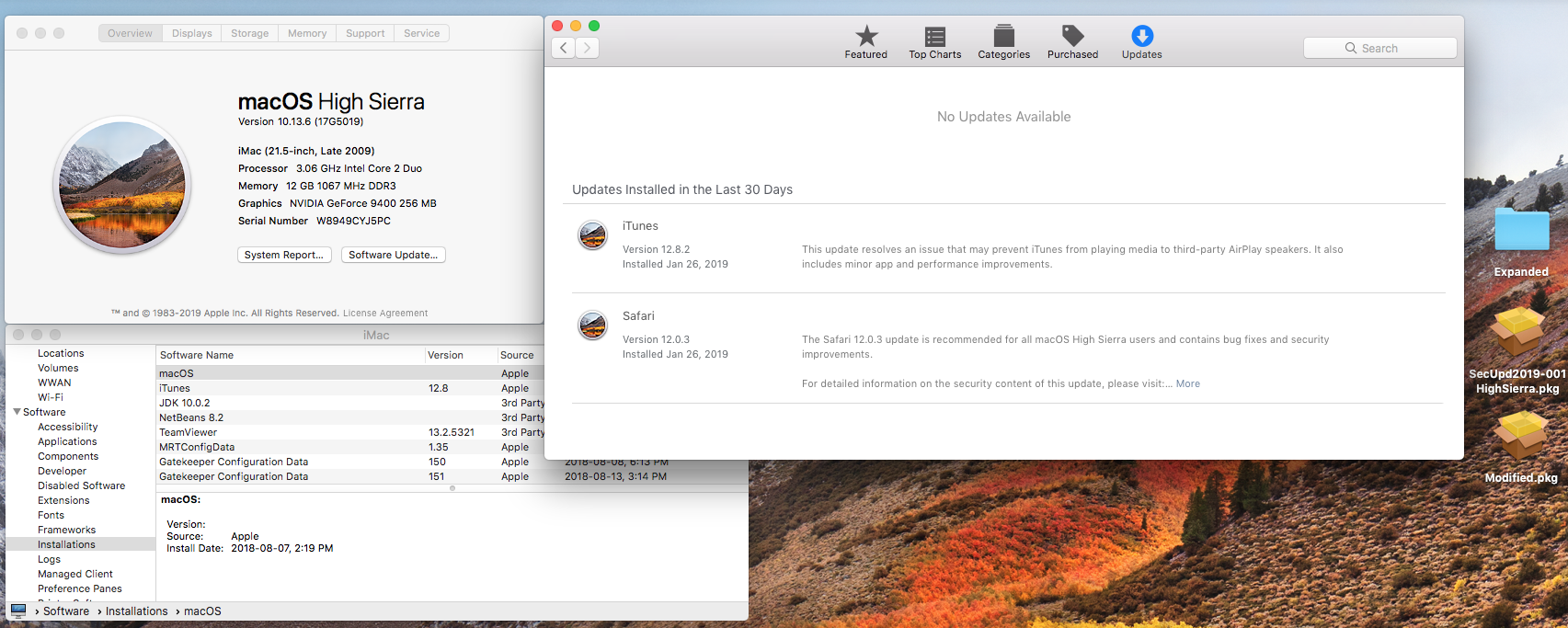Sort by Source column header
This screenshot has height=628, width=1568.
tap(521, 355)
